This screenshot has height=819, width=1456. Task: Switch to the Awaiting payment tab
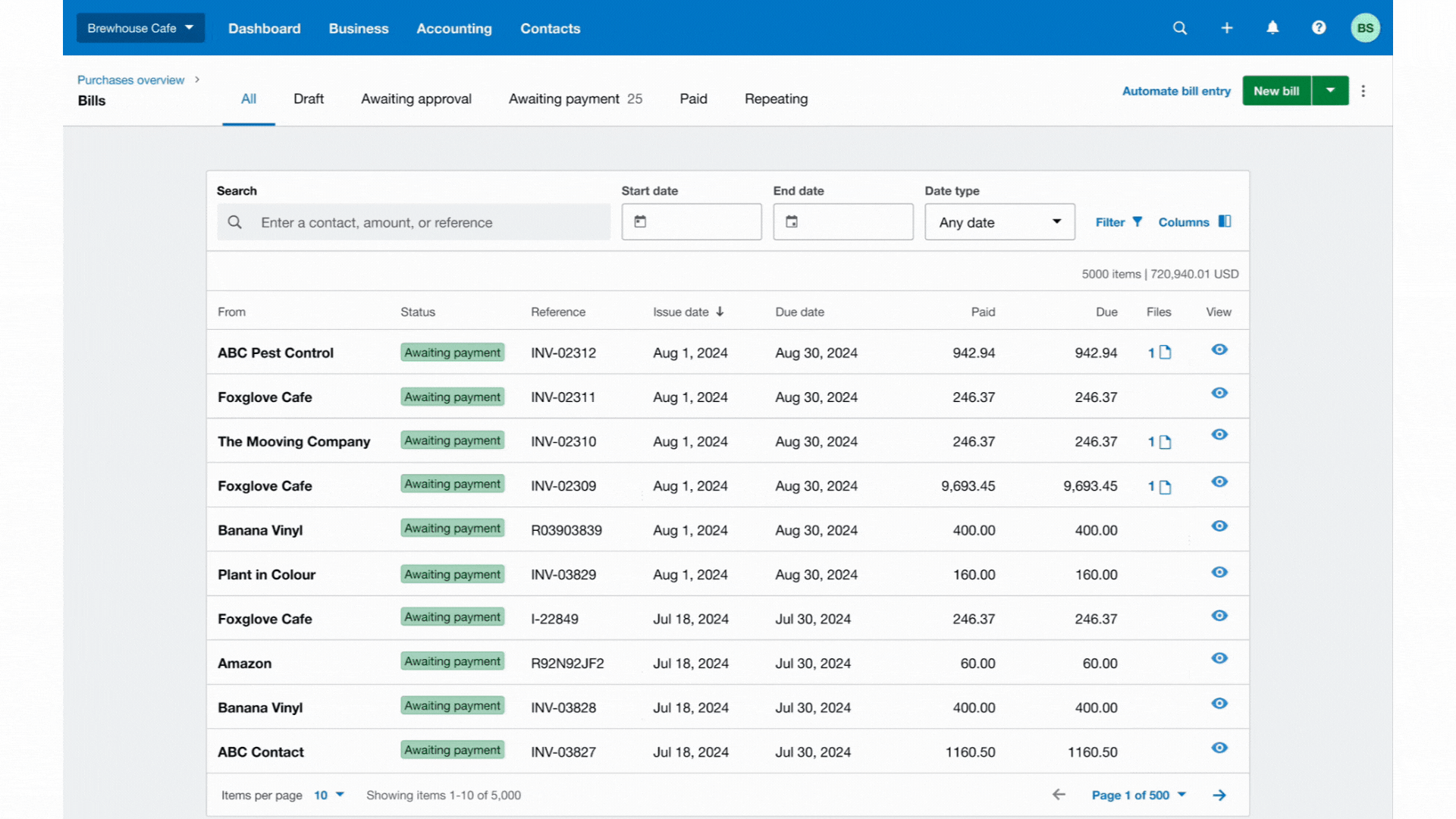pos(575,99)
